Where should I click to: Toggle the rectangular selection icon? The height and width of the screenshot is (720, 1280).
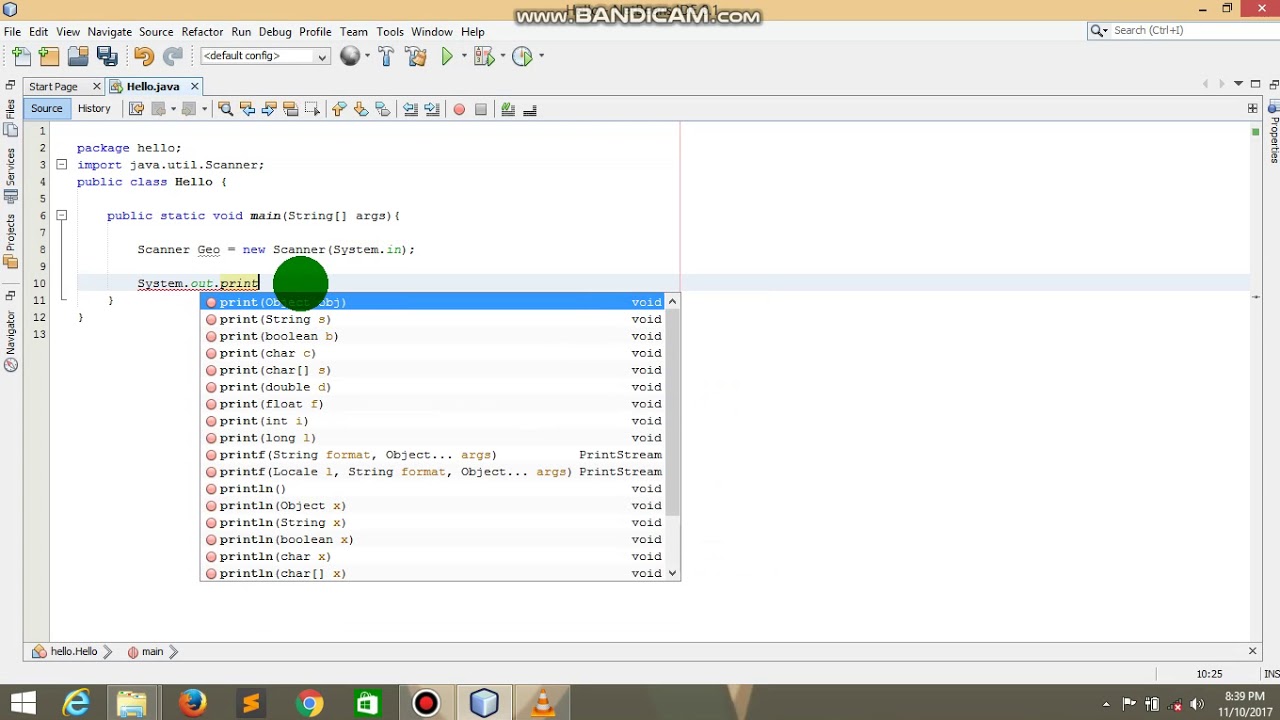(x=312, y=109)
